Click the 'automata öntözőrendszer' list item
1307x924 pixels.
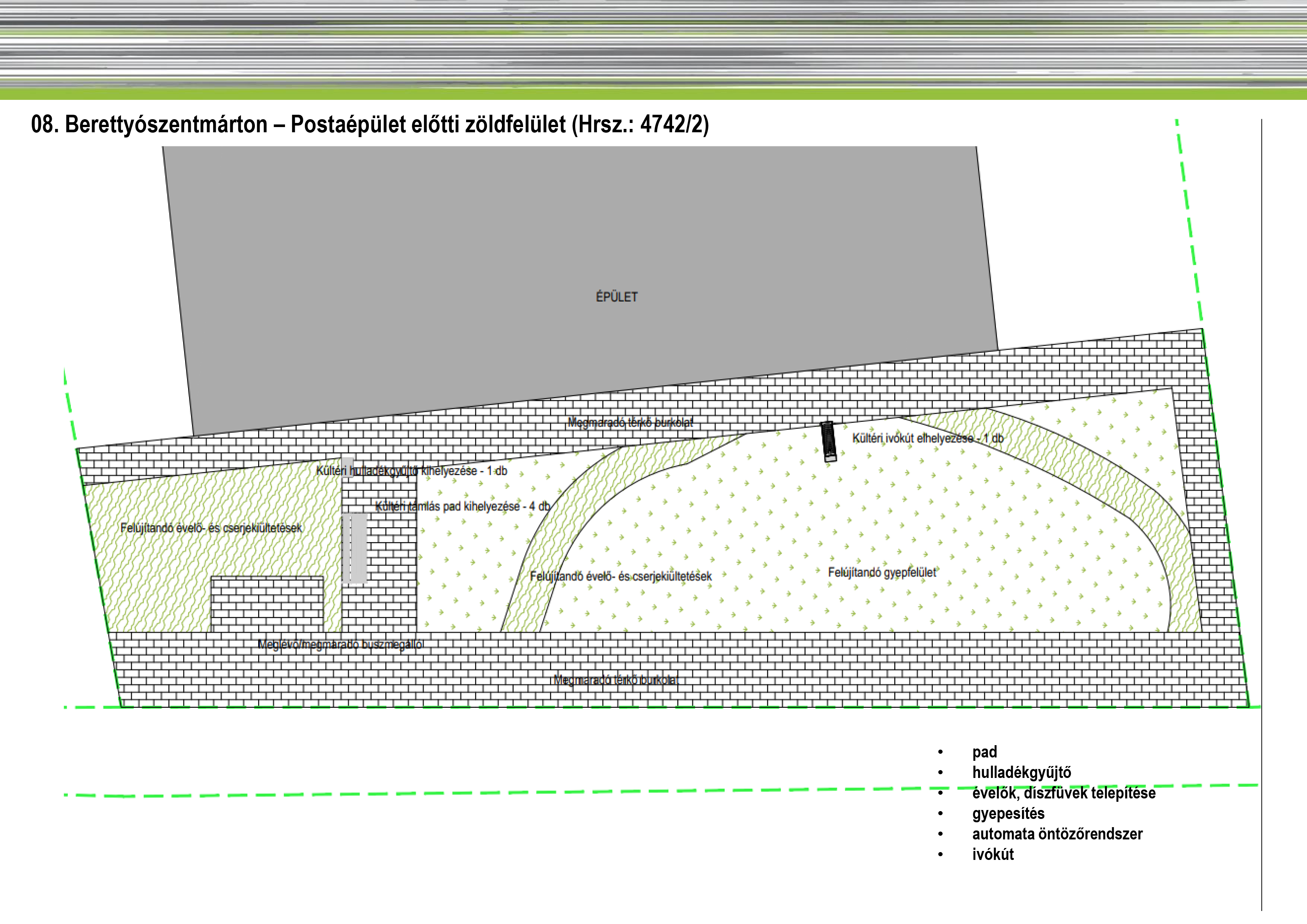point(1057,834)
